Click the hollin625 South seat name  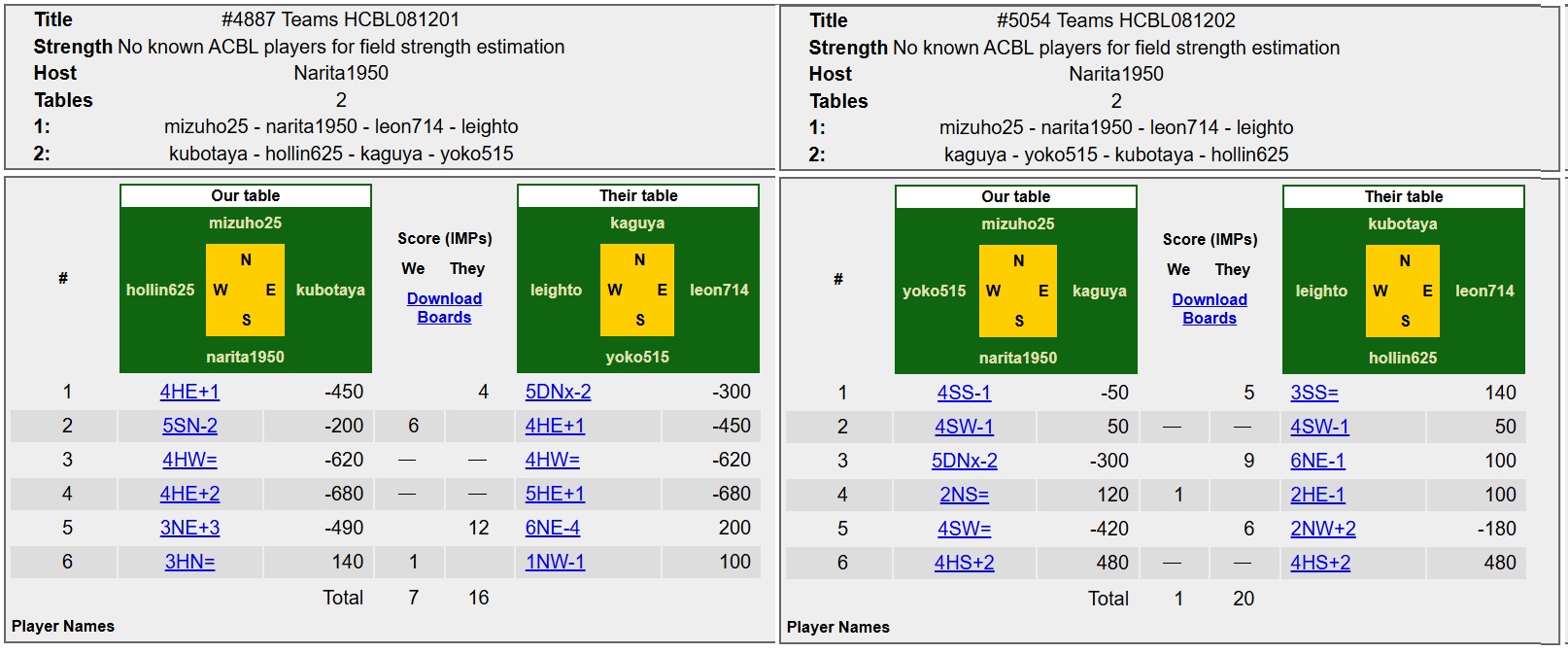1403,358
